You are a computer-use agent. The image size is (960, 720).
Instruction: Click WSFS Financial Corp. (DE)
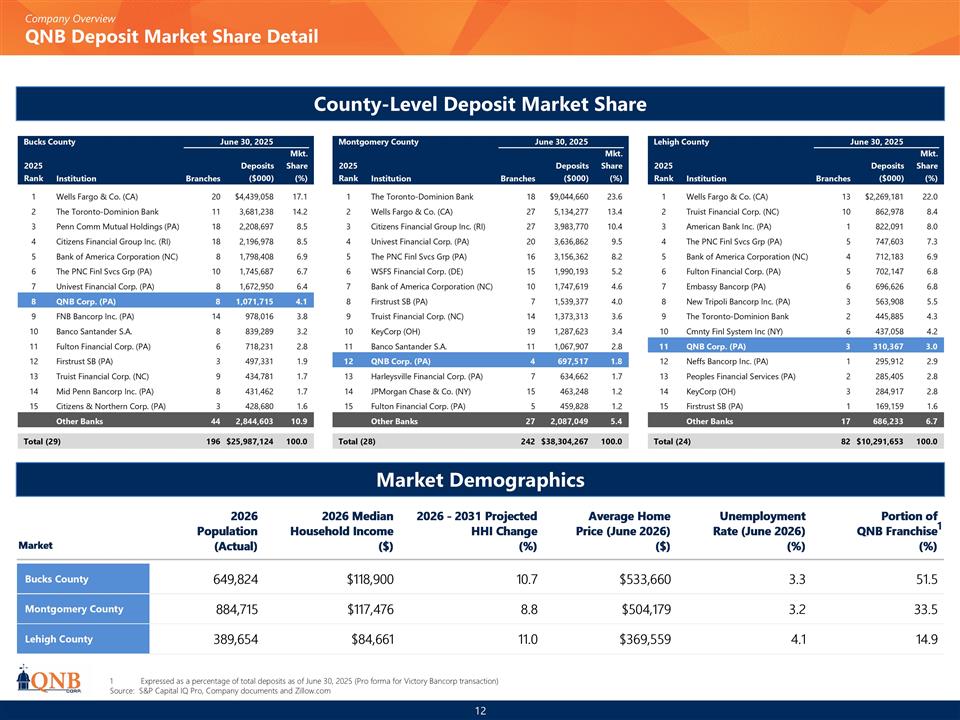pyautogui.click(x=417, y=271)
